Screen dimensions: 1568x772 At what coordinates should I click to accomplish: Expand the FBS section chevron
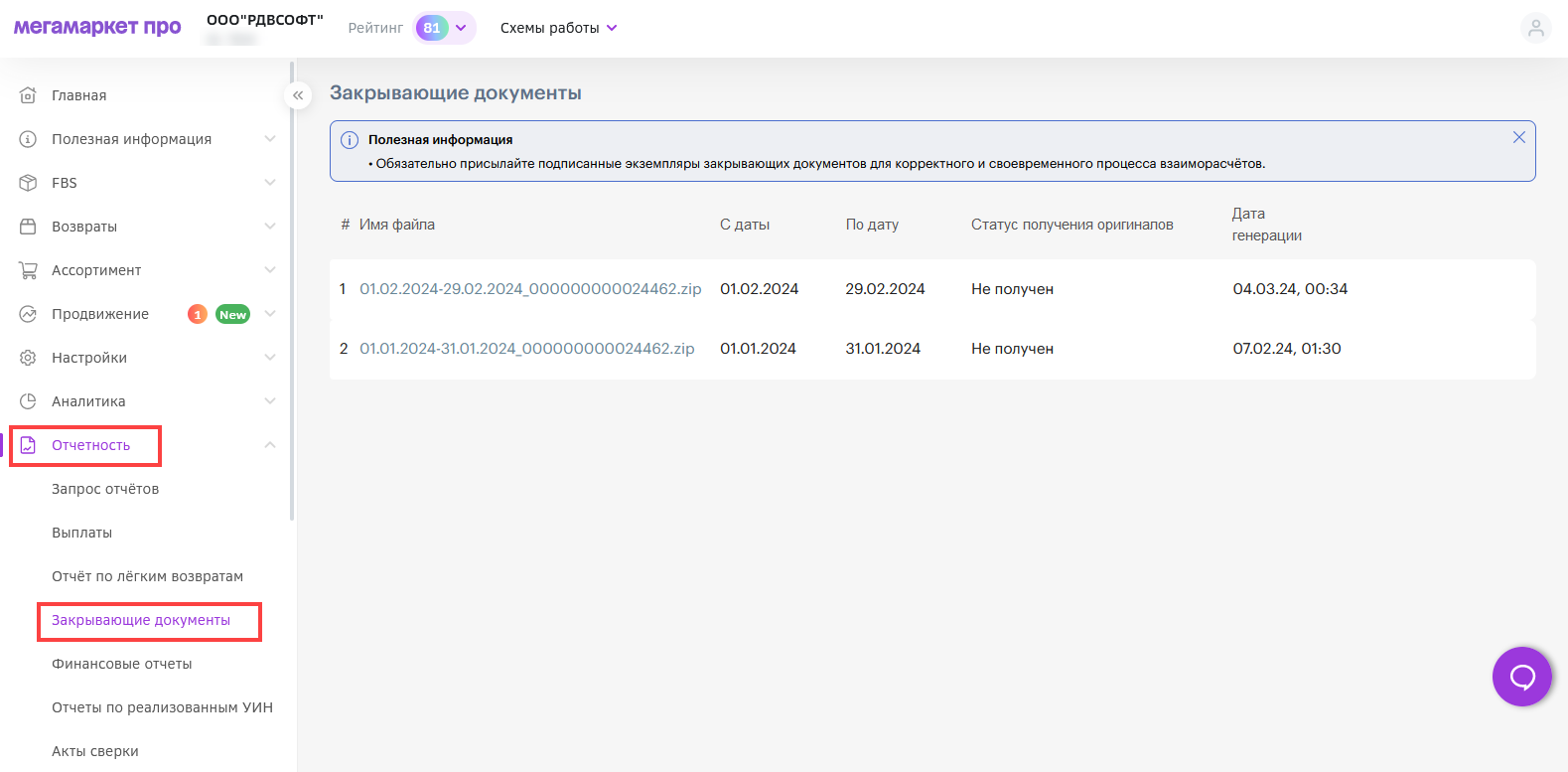click(x=270, y=183)
